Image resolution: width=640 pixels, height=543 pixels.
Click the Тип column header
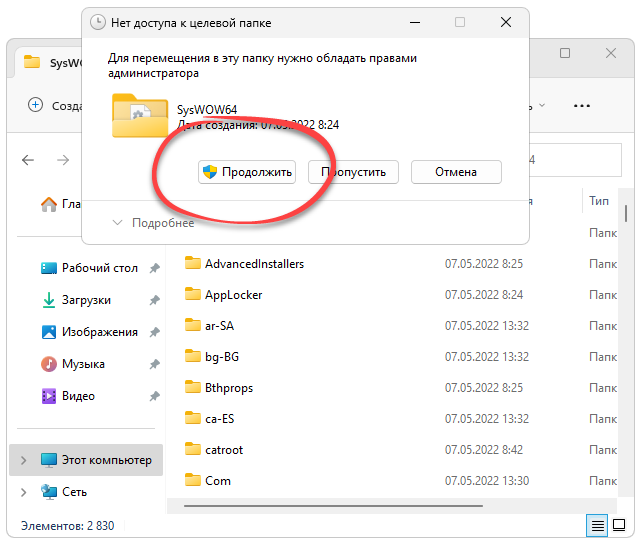599,201
